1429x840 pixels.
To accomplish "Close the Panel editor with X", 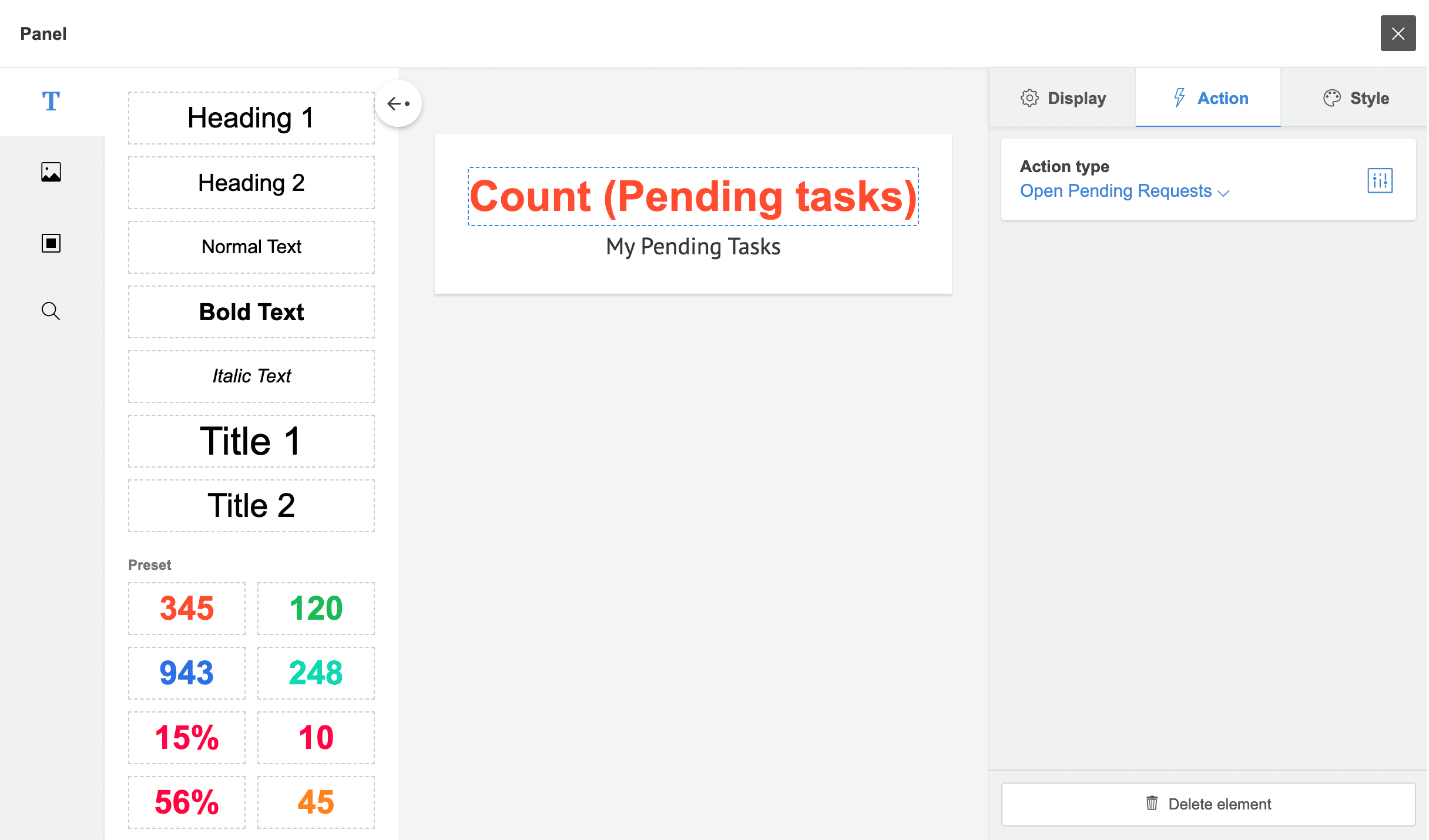I will 1398,33.
